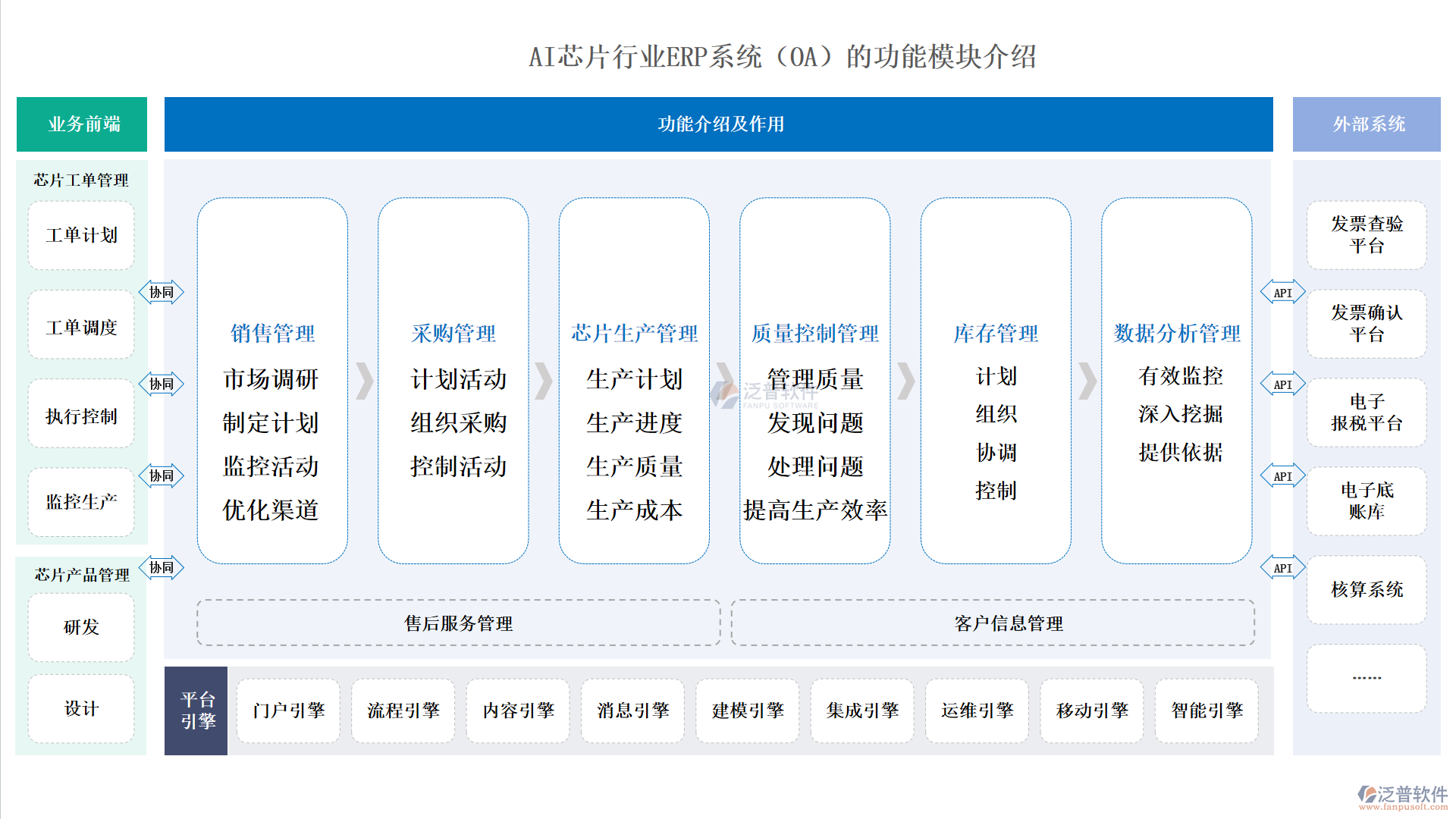The height and width of the screenshot is (819, 1456).
Task: Open the 消息引擎 message engine
Action: pyautogui.click(x=632, y=711)
